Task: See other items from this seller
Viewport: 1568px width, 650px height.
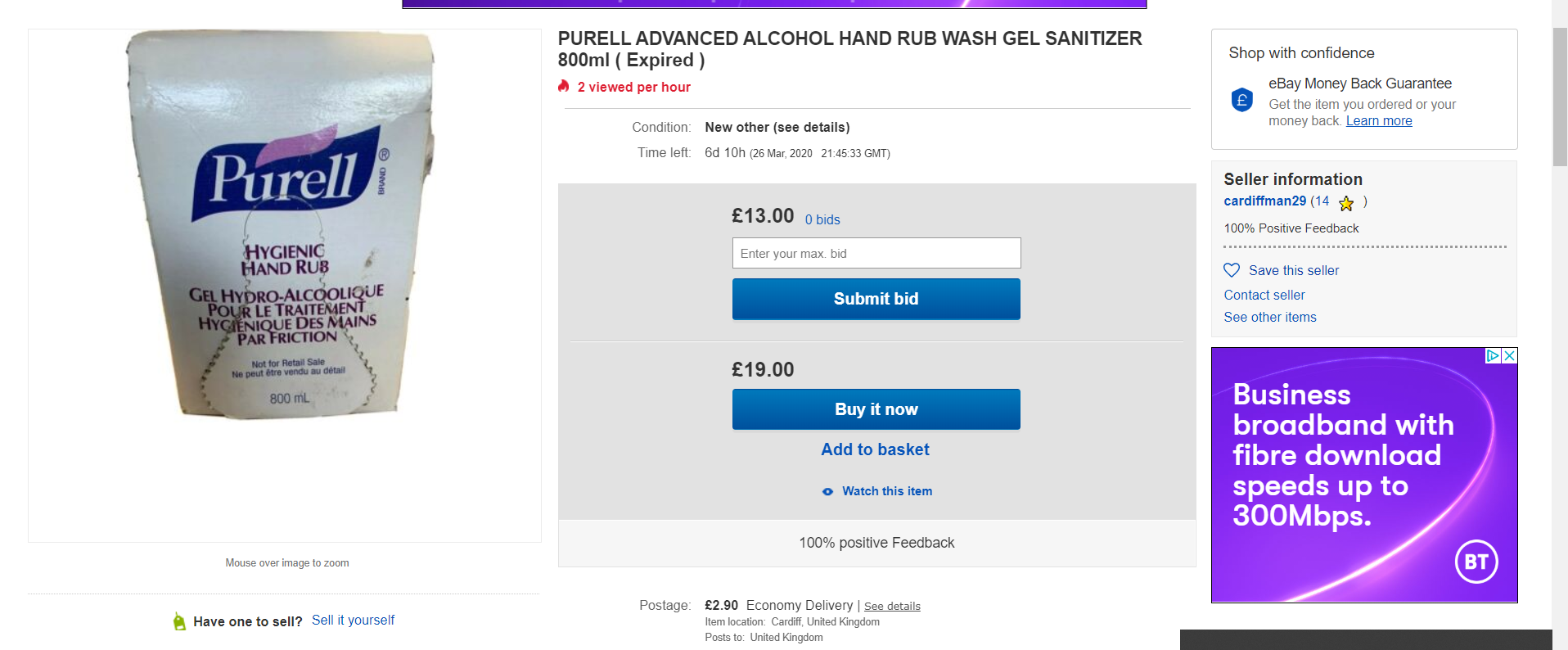Action: tap(1269, 317)
